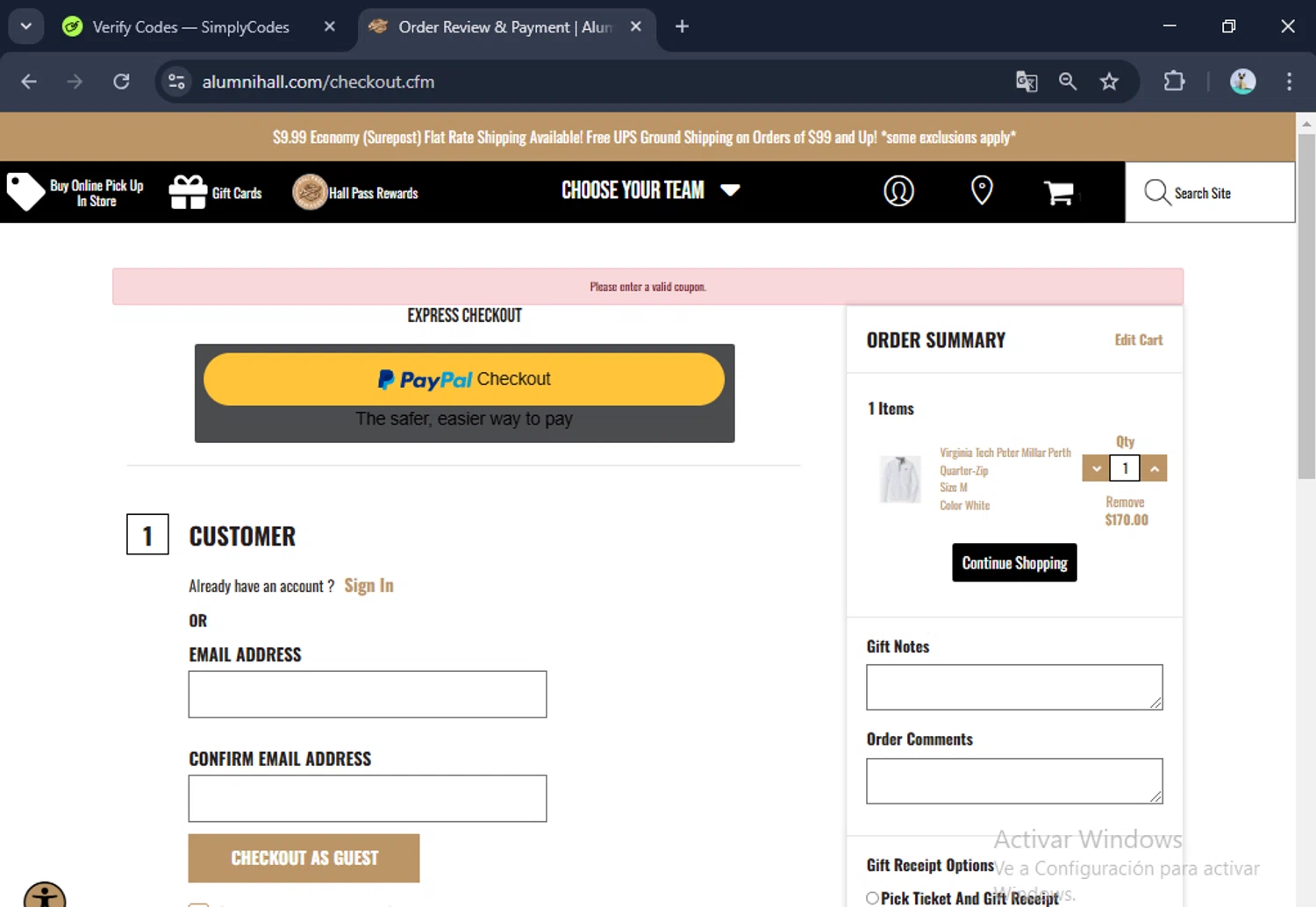Decrease item quantity with down arrow
Screen dimensions: 1316x907
coord(1096,468)
